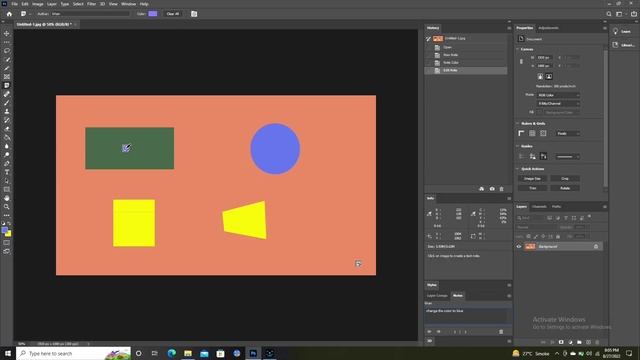Select the Pen tool
The image size is (640, 360).
(x=7, y=163)
